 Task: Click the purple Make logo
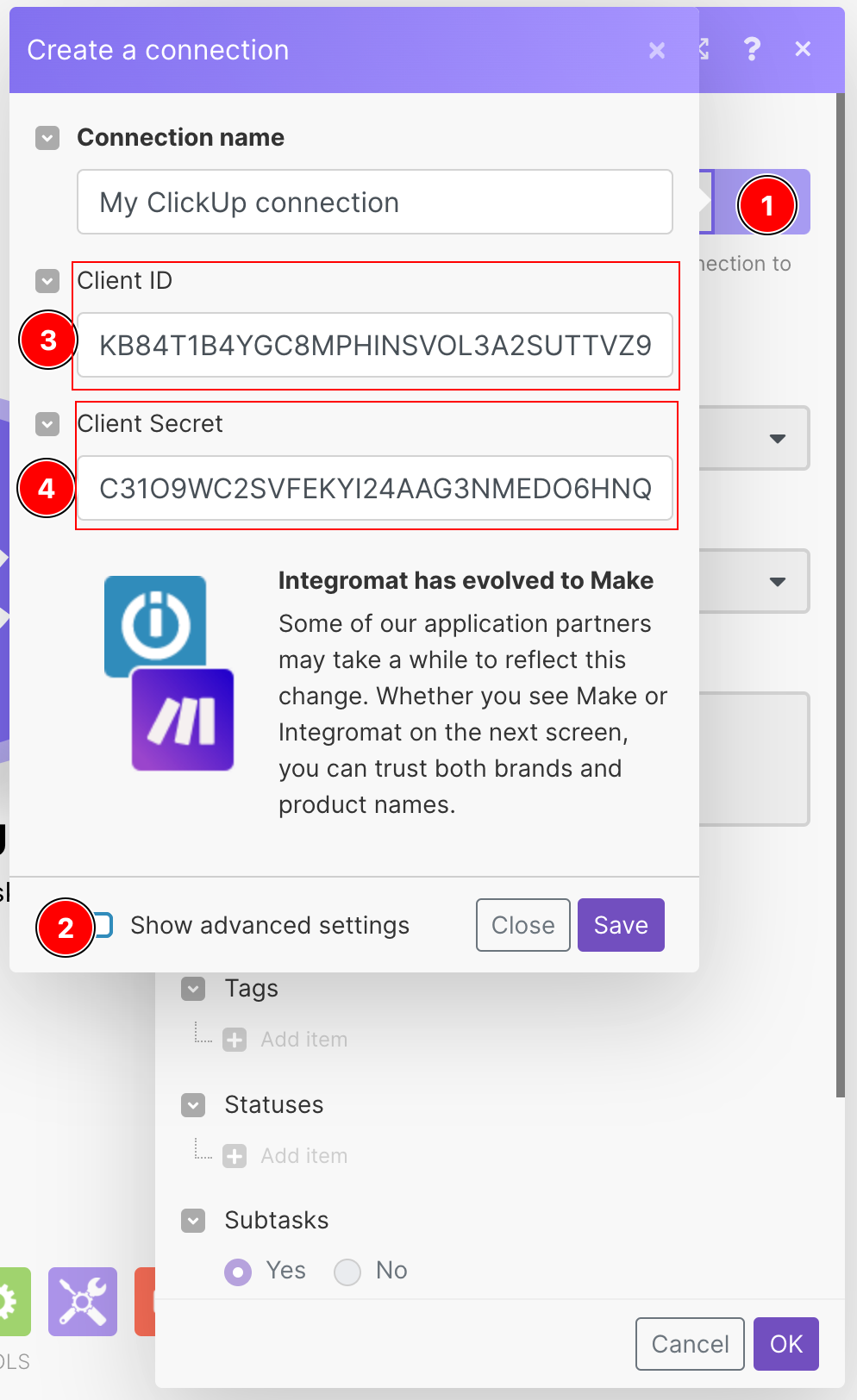coord(183,720)
